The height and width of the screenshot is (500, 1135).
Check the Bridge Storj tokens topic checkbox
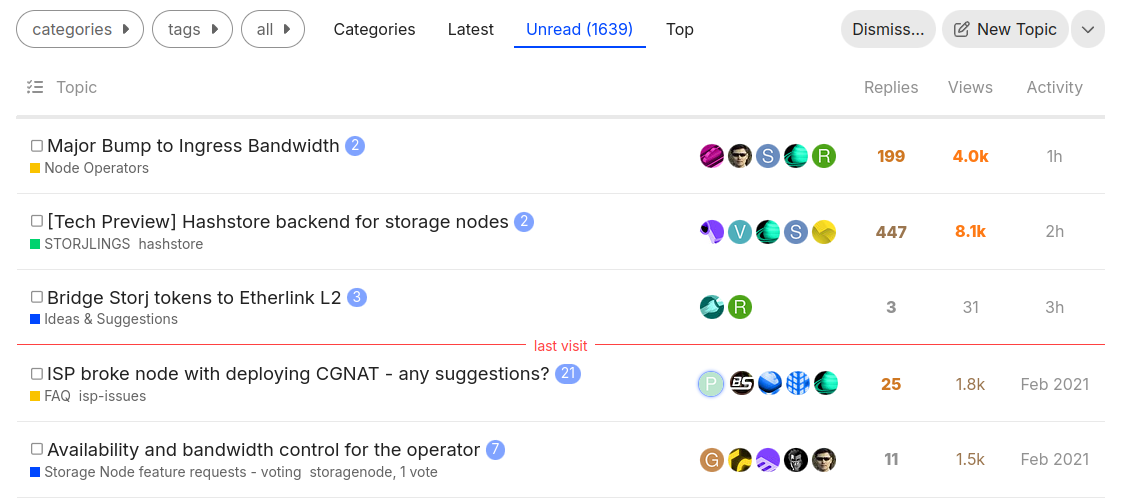(37, 298)
